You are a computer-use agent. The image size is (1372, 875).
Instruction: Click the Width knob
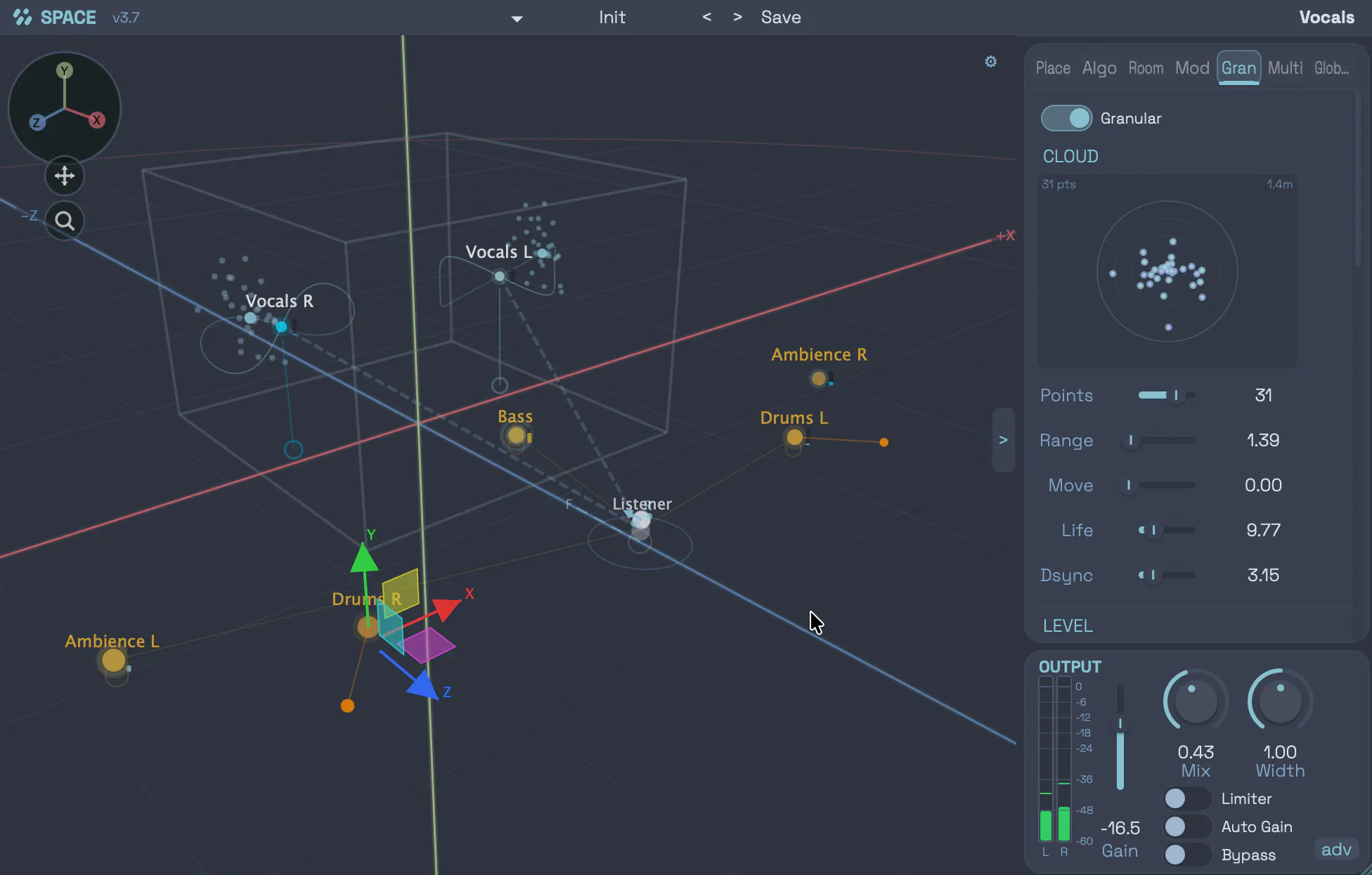(x=1280, y=701)
